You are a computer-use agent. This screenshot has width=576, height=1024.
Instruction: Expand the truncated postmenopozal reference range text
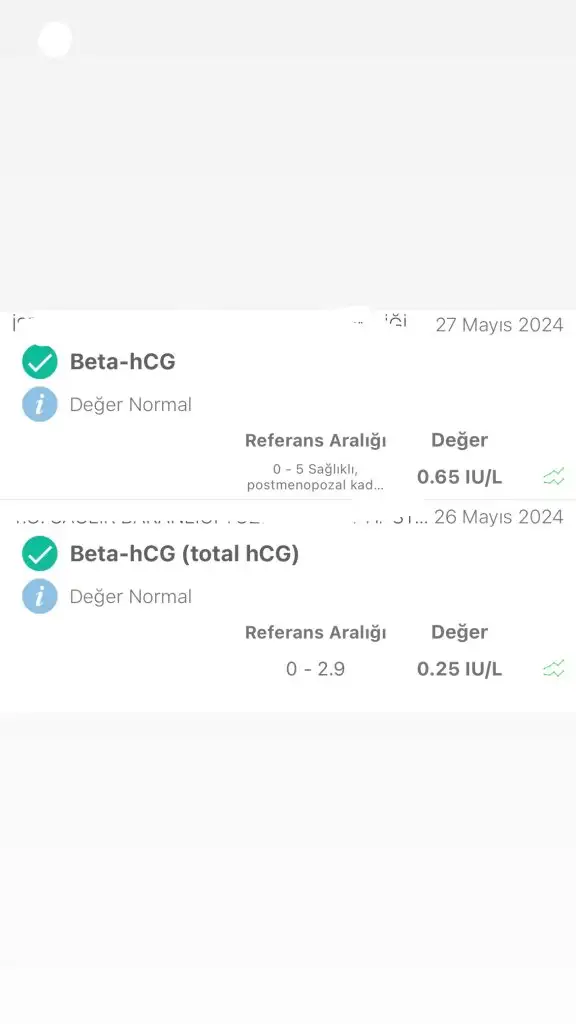click(315, 477)
